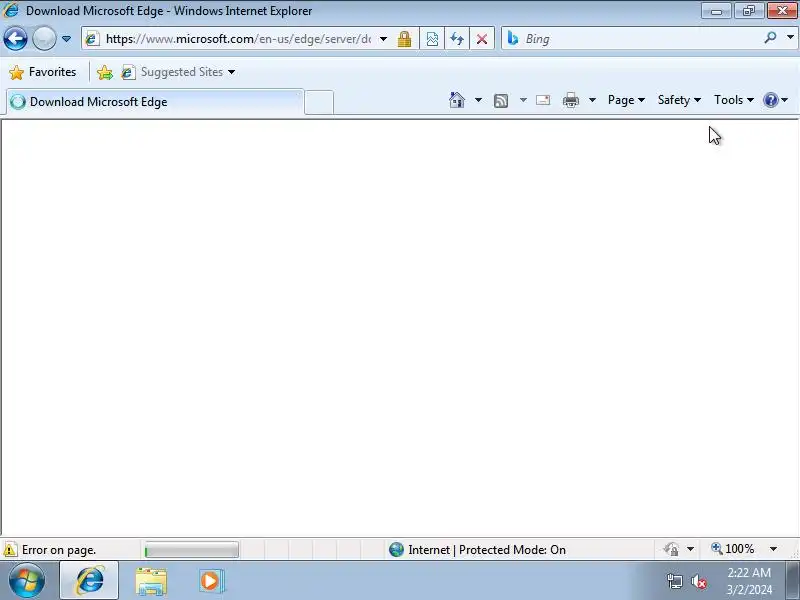The width and height of the screenshot is (800, 600).
Task: Open the recent pages dropdown arrow
Action: [x=66, y=39]
